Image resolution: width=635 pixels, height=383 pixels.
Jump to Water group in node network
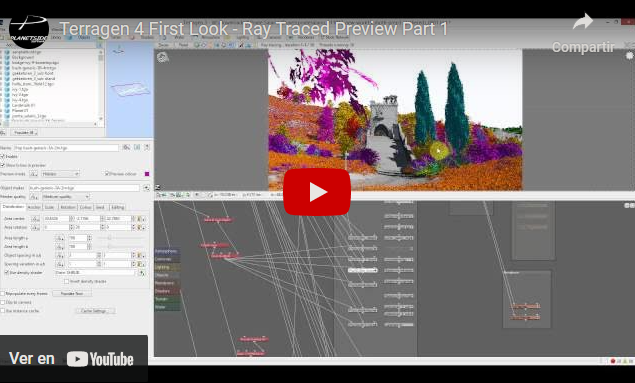coord(167,307)
